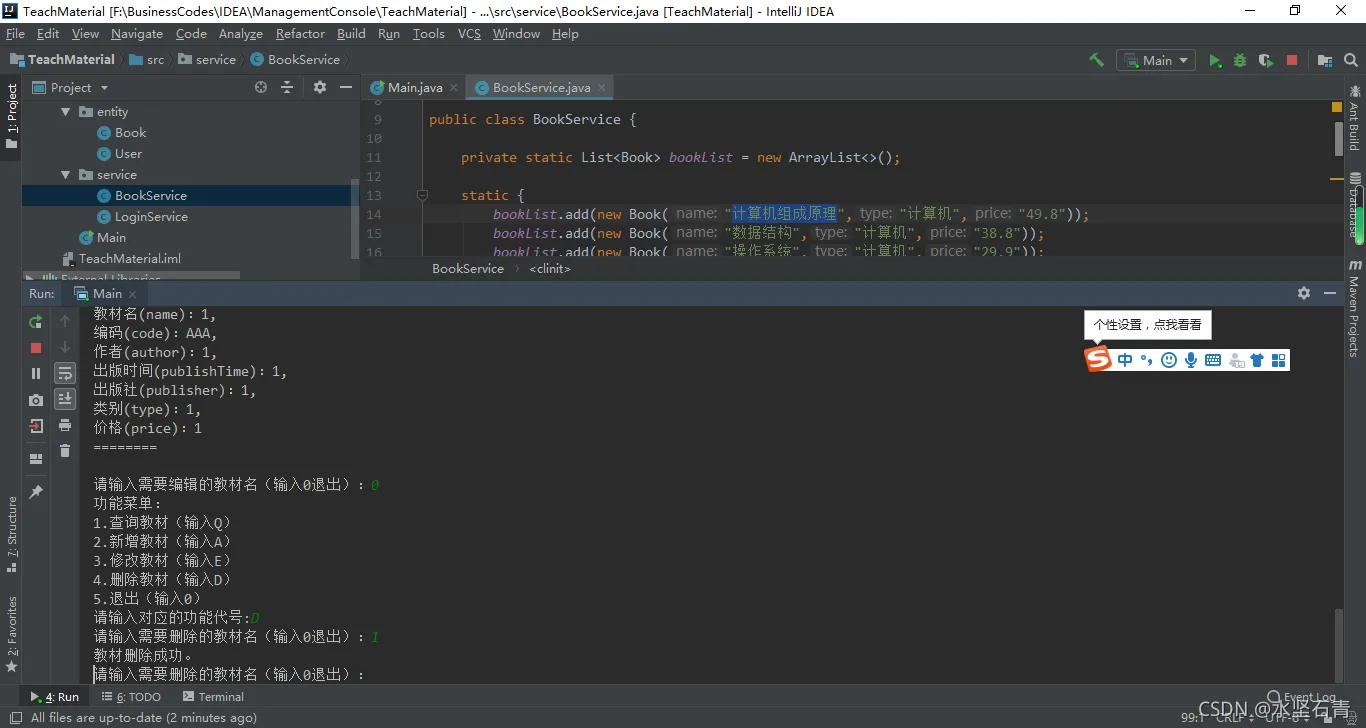Open Sogou skin shirt icon
Viewport: 1366px width, 728px height.
[x=1257, y=360]
